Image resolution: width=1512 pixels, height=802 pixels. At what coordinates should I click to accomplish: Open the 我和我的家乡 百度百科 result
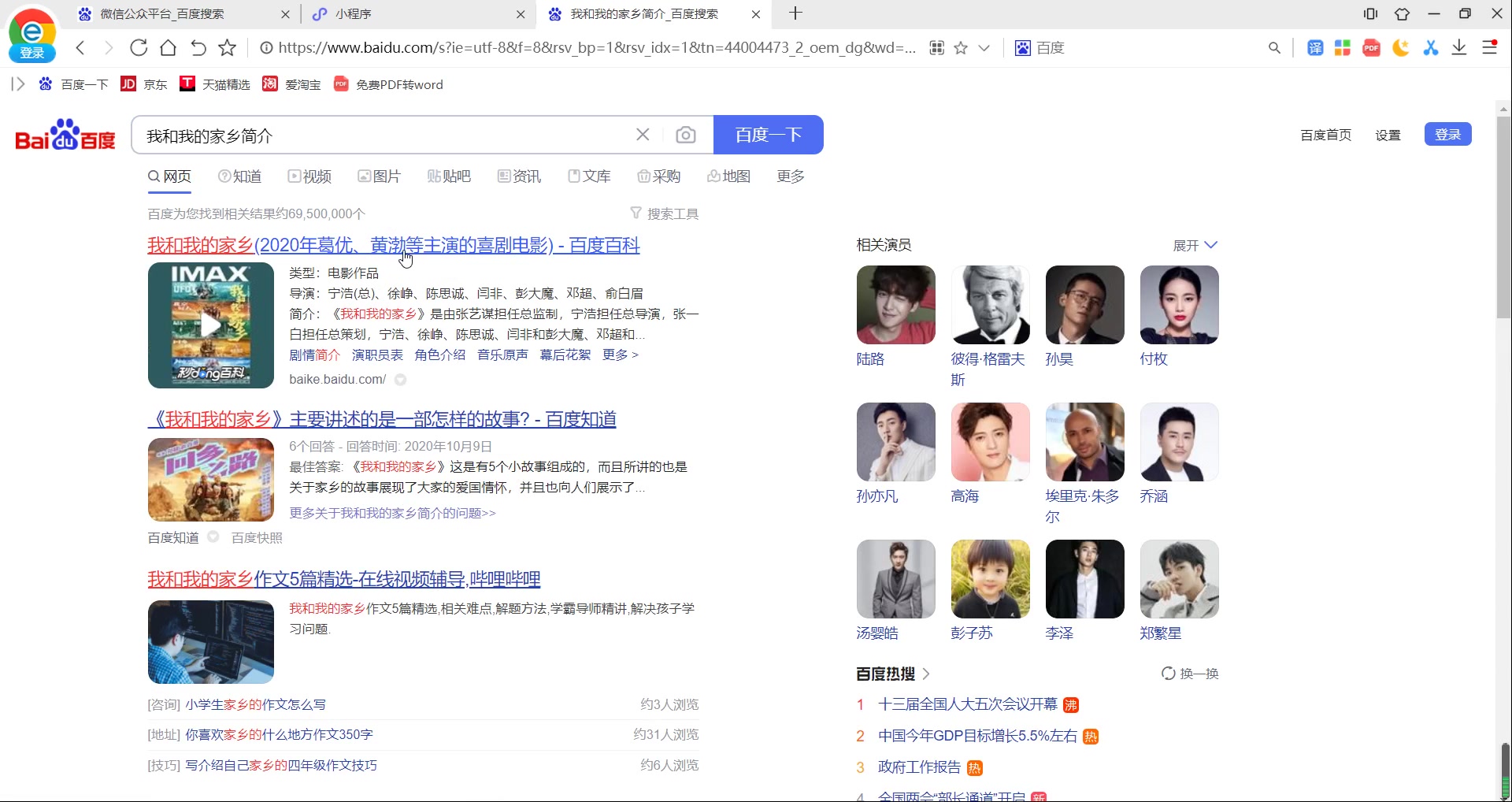(394, 245)
